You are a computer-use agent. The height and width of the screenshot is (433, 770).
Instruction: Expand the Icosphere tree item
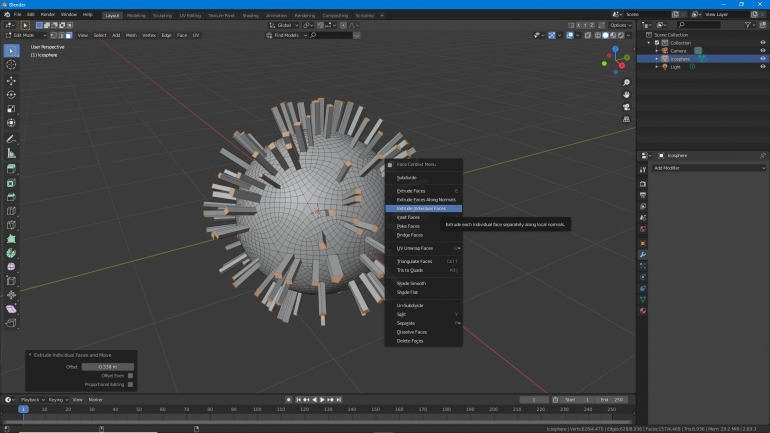pyautogui.click(x=657, y=59)
